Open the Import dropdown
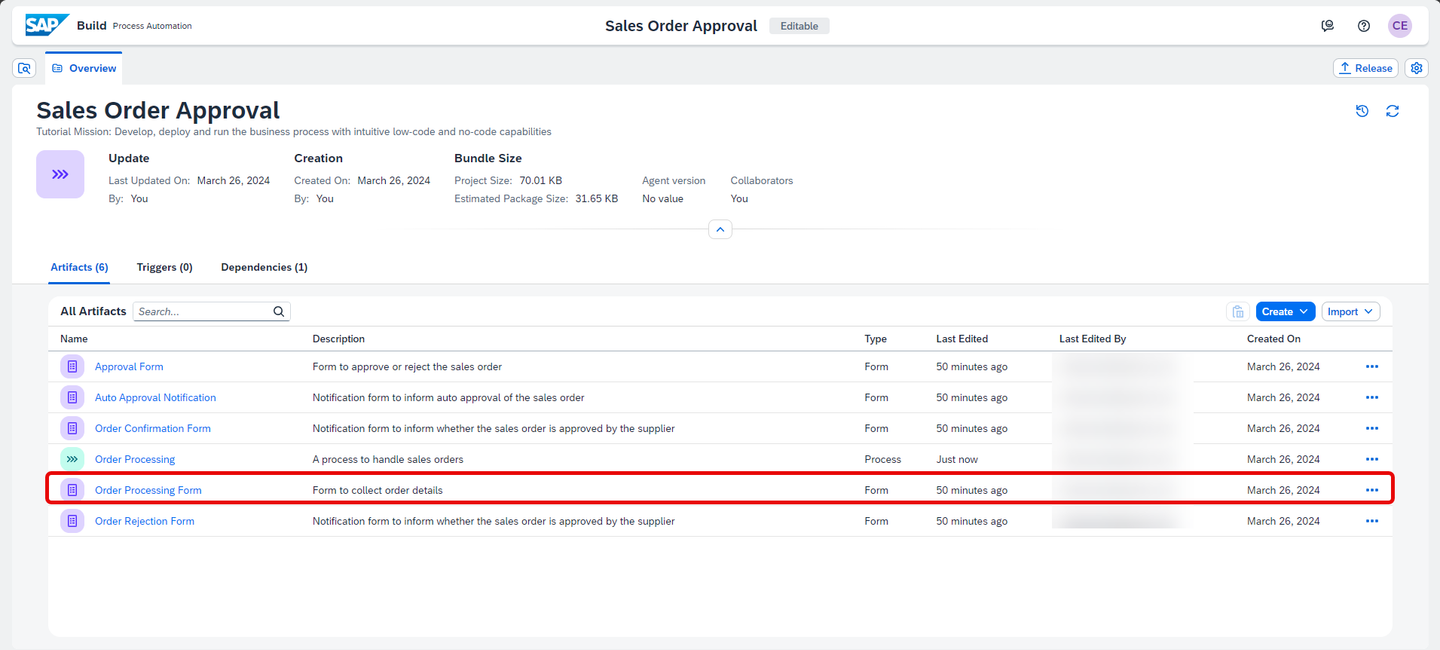Viewport: 1440px width, 650px height. (x=1351, y=312)
